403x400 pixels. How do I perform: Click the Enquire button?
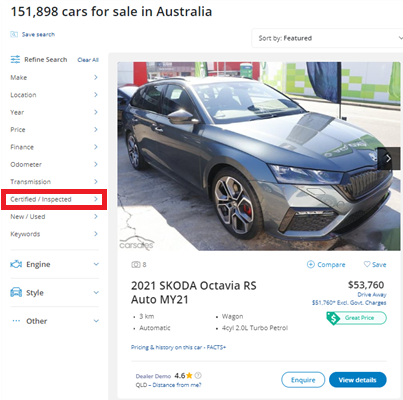303,380
